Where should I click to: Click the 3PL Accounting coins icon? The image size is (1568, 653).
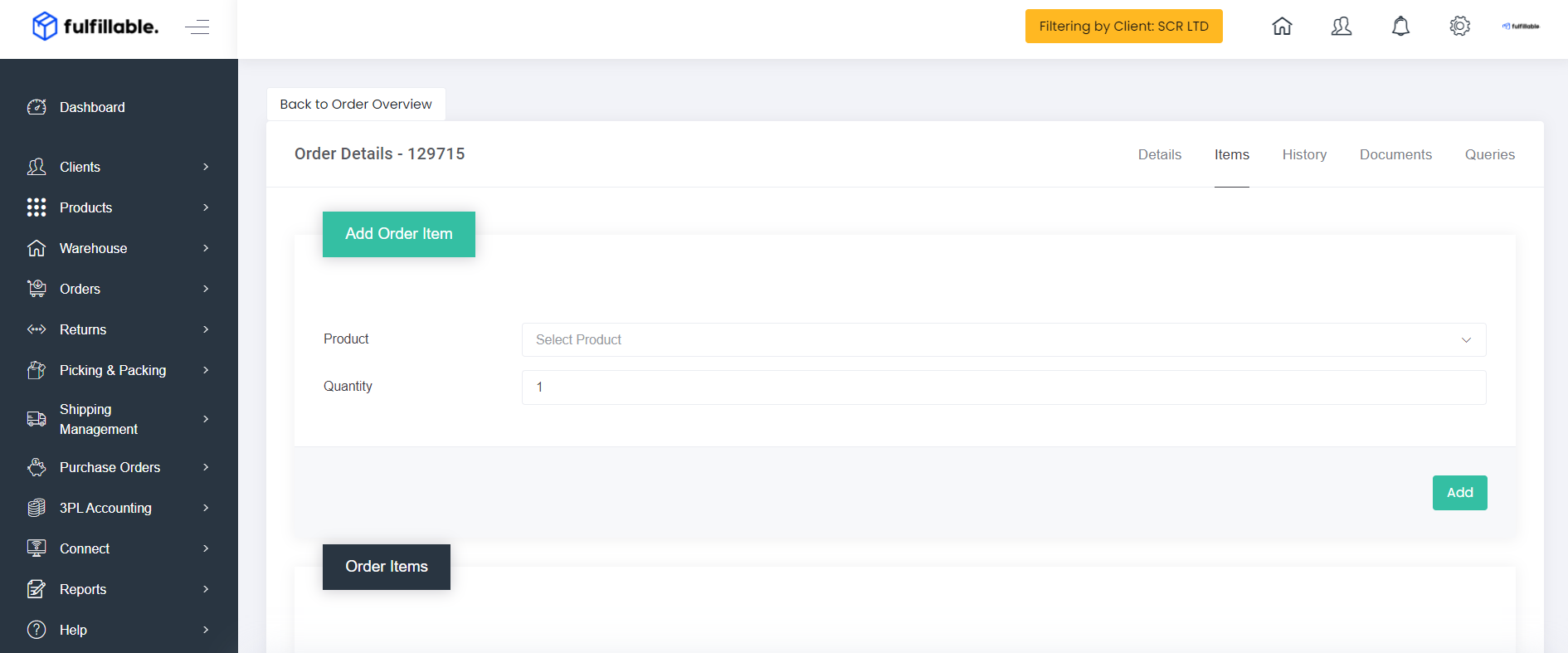[x=37, y=508]
